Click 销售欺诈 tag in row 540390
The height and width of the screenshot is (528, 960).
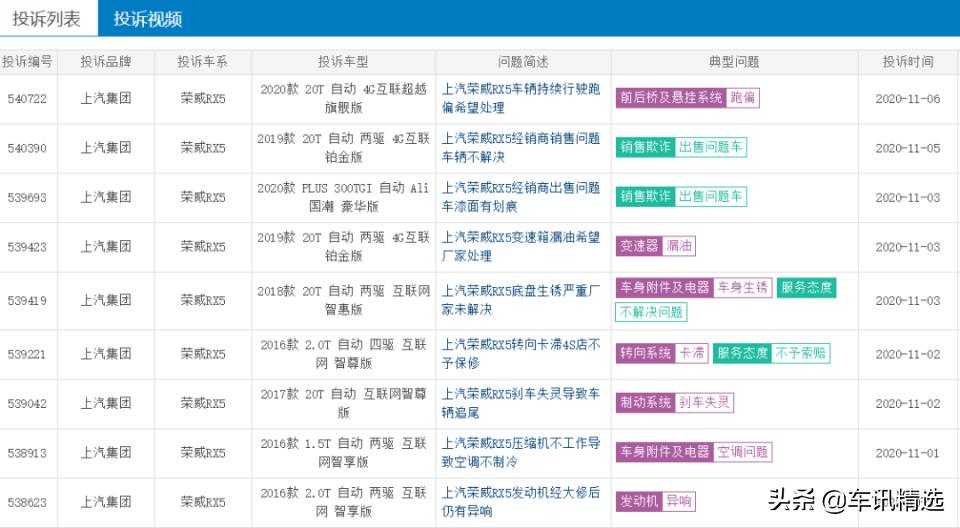tap(645, 147)
